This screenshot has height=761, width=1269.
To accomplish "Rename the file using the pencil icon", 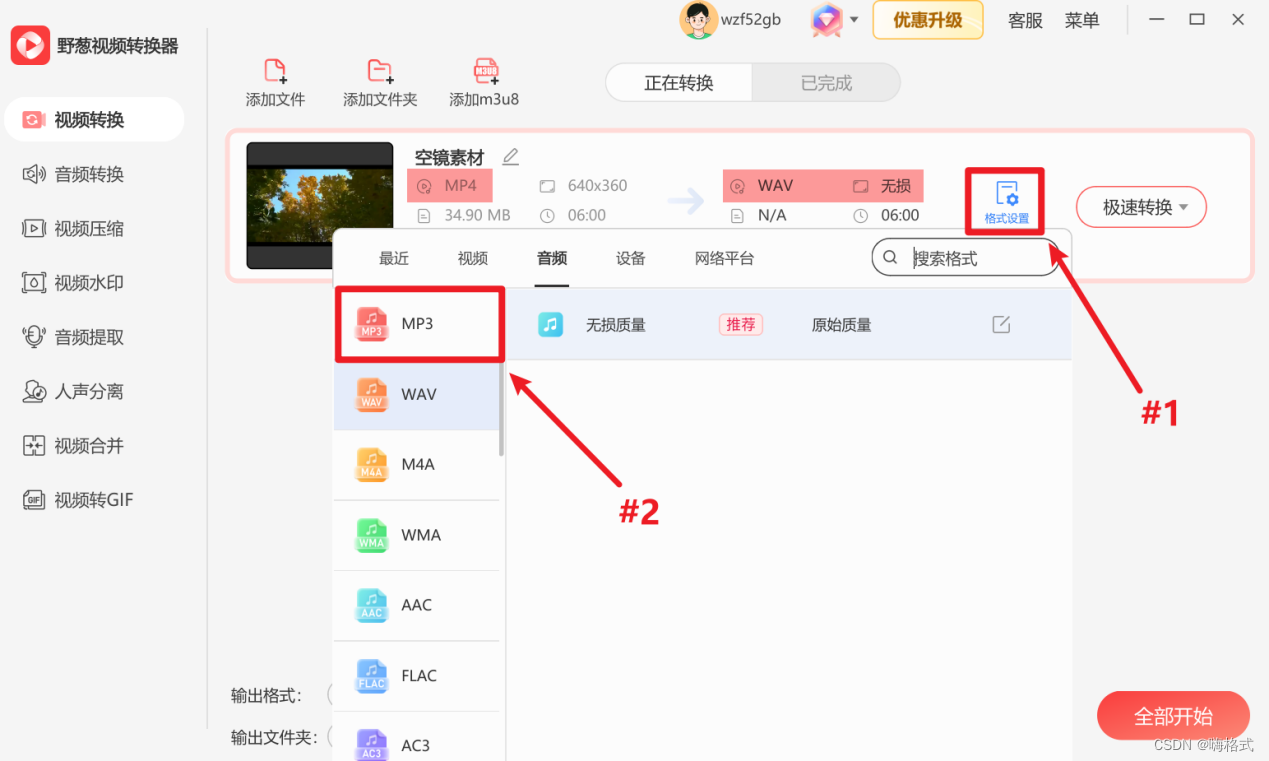I will pos(510,157).
